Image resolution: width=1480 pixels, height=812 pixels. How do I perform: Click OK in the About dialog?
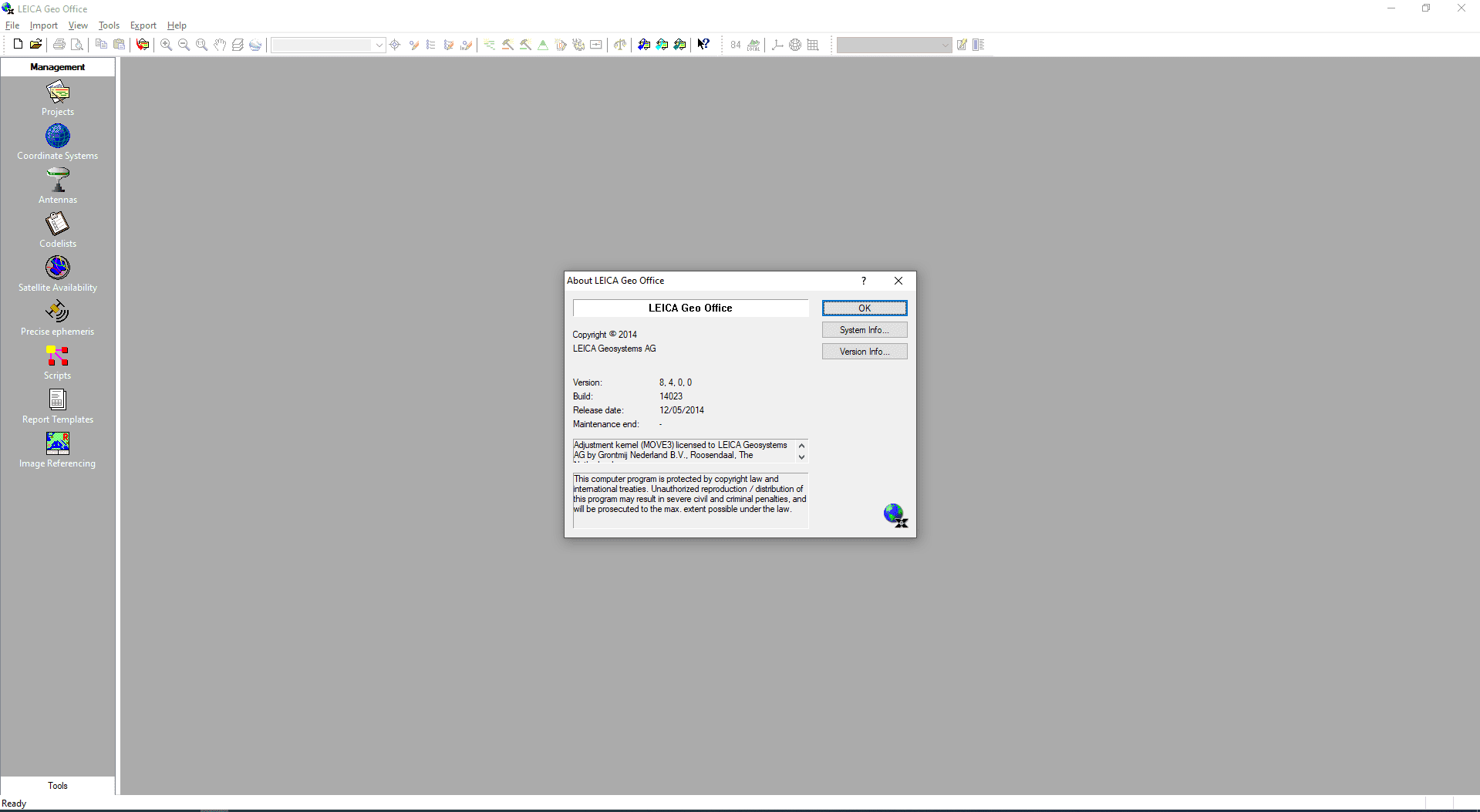pos(865,308)
